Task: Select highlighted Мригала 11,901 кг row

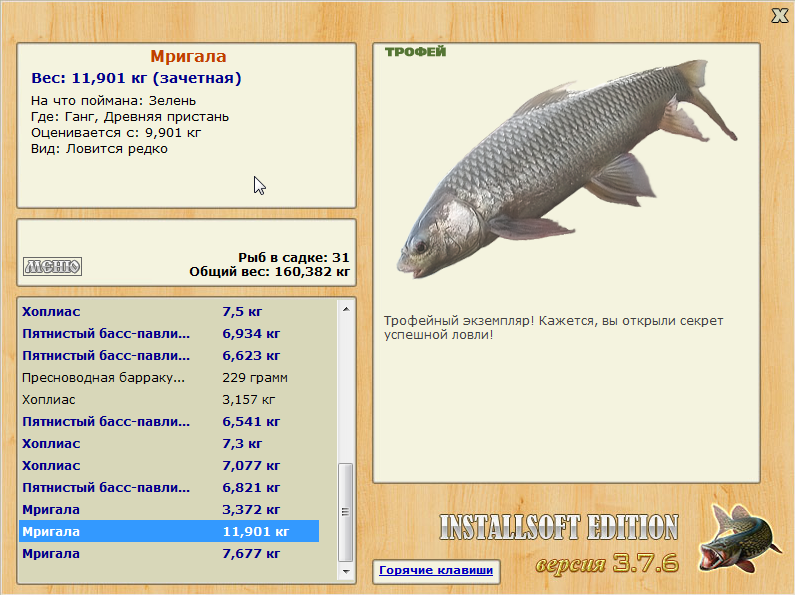Action: (x=169, y=531)
